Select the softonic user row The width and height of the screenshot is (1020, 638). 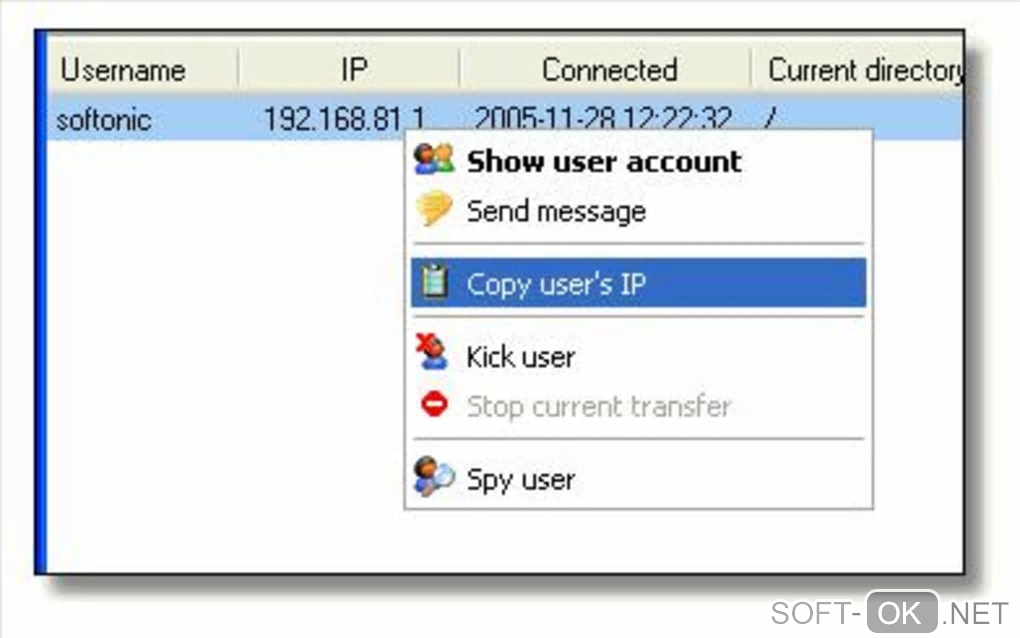click(x=505, y=118)
